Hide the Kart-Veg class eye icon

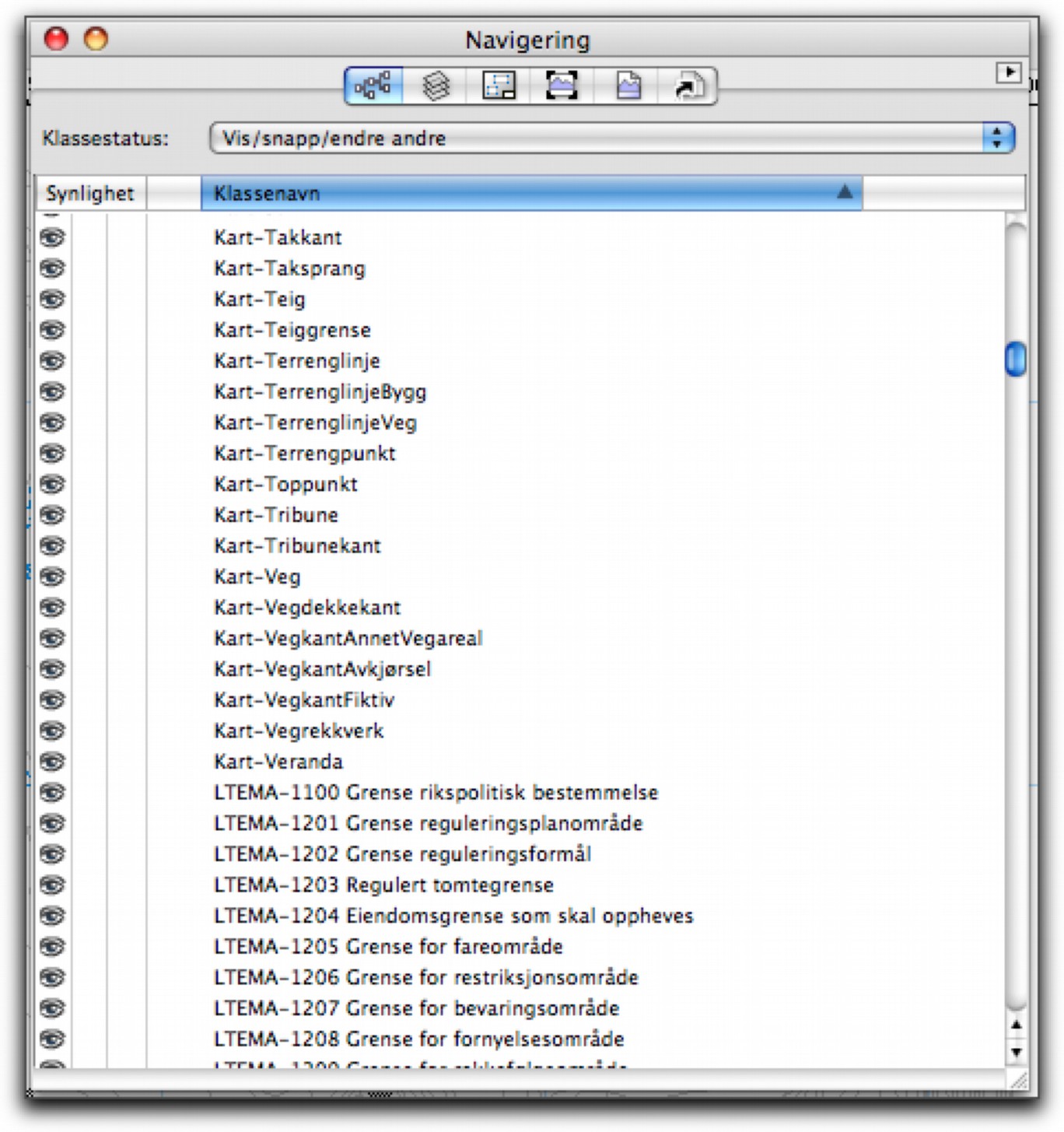point(52,577)
